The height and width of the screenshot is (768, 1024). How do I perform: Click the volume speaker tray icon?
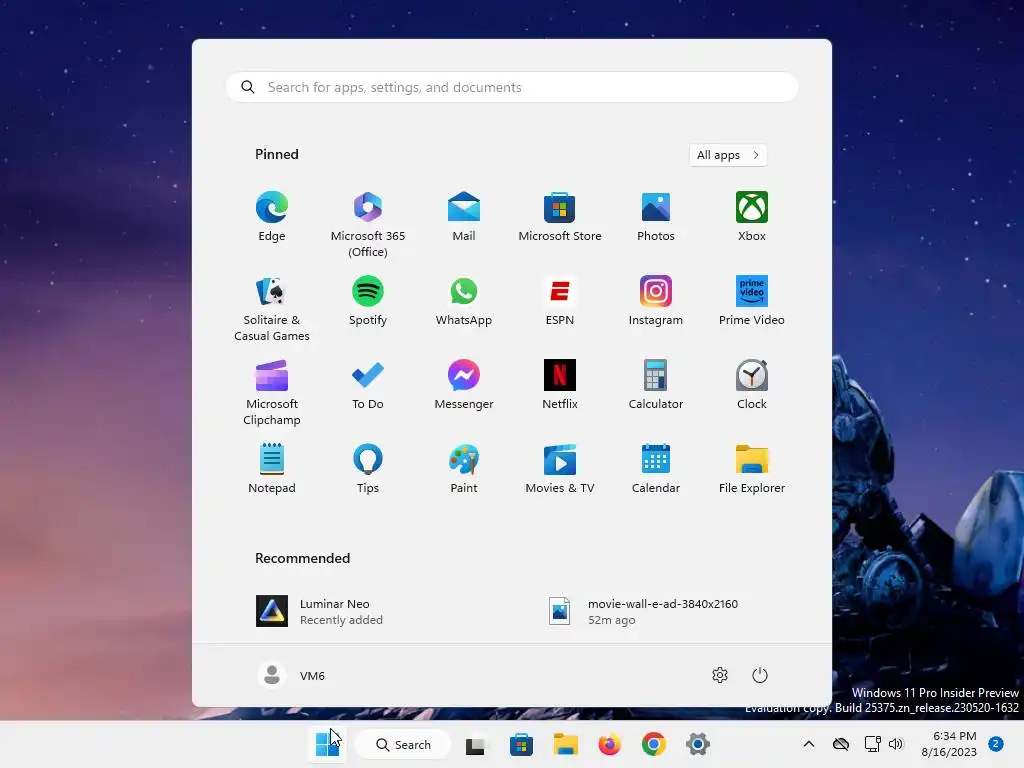(896, 744)
